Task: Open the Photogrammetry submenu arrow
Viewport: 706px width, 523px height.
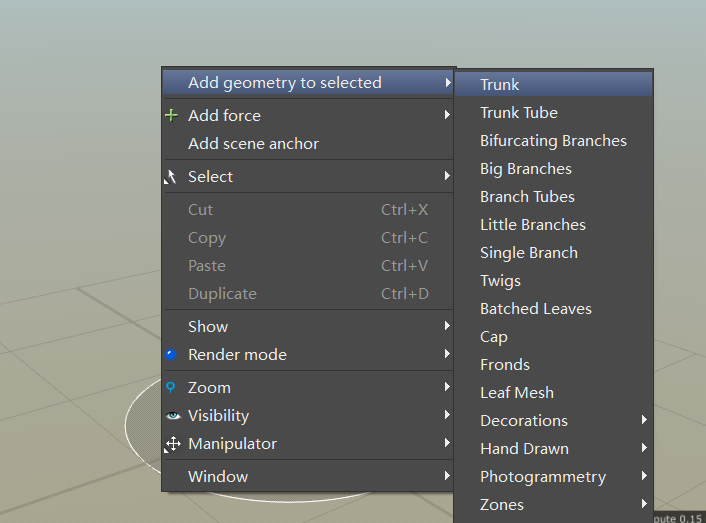Action: [645, 476]
